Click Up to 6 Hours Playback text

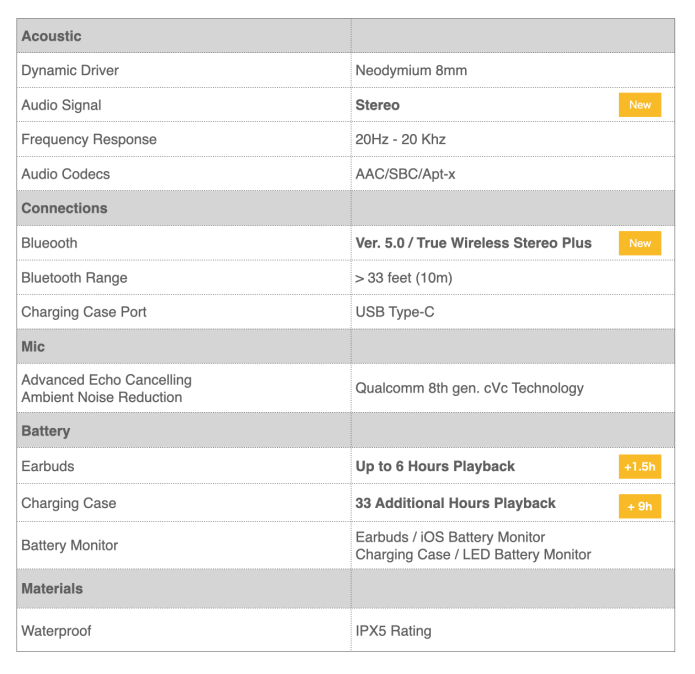(435, 466)
